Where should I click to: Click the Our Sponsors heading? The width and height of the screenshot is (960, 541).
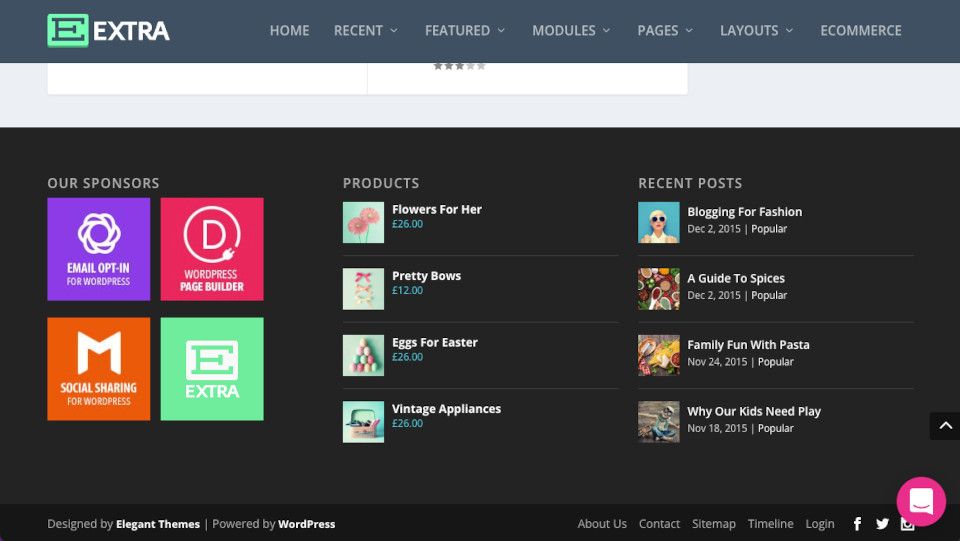pyautogui.click(x=103, y=183)
